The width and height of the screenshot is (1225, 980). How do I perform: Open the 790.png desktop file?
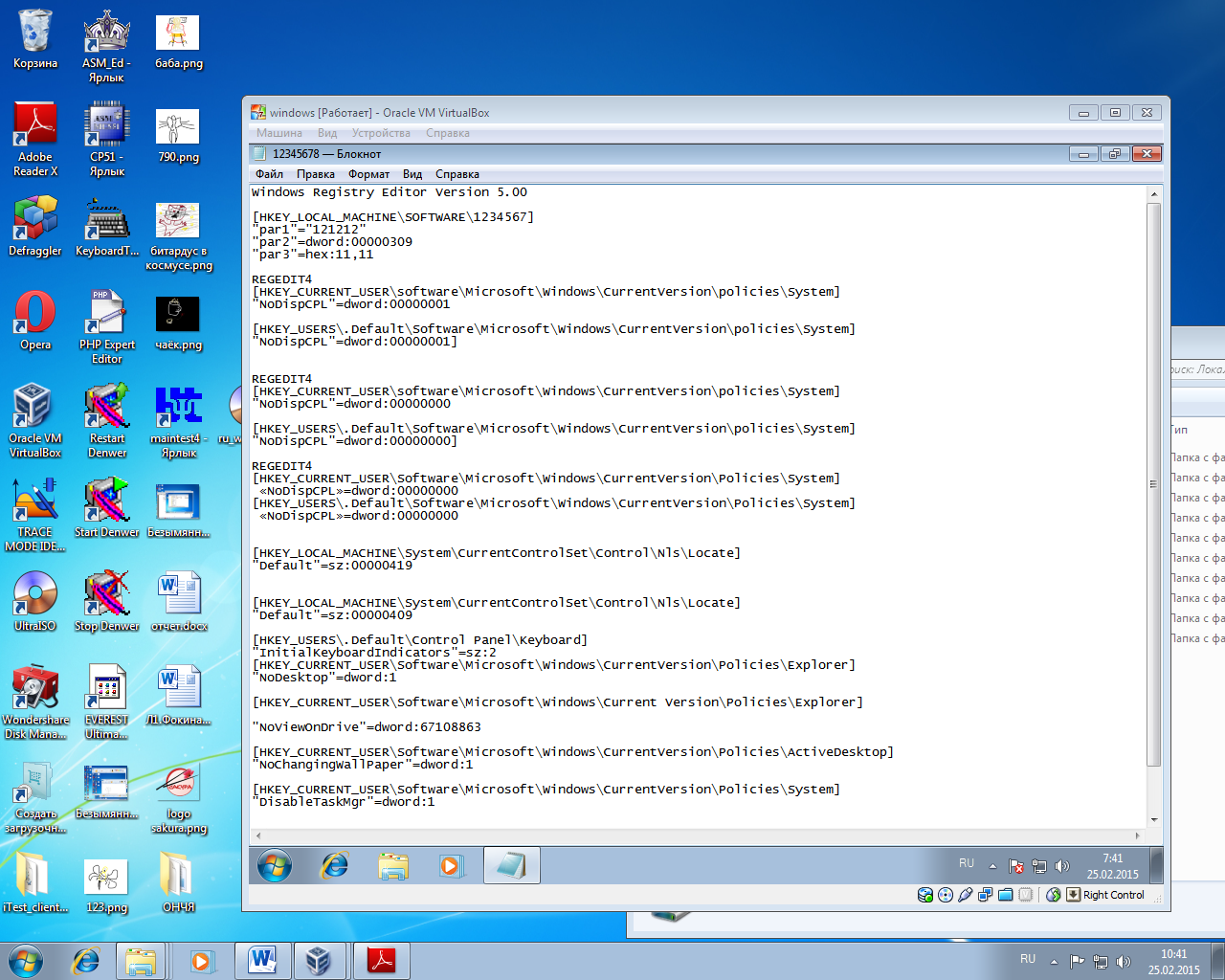pyautogui.click(x=178, y=134)
